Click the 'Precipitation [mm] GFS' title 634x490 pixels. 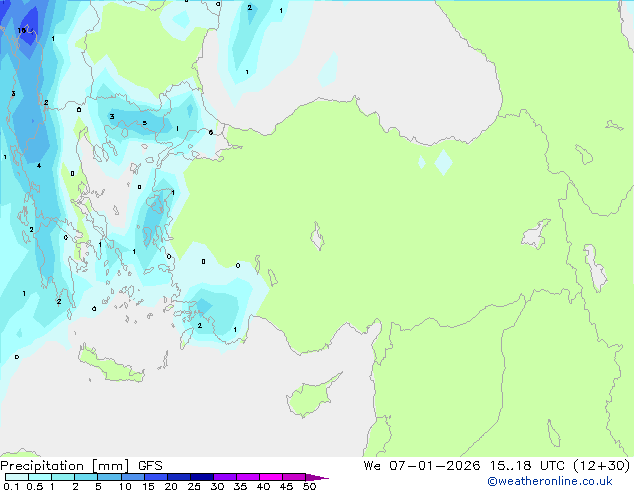coord(81,466)
